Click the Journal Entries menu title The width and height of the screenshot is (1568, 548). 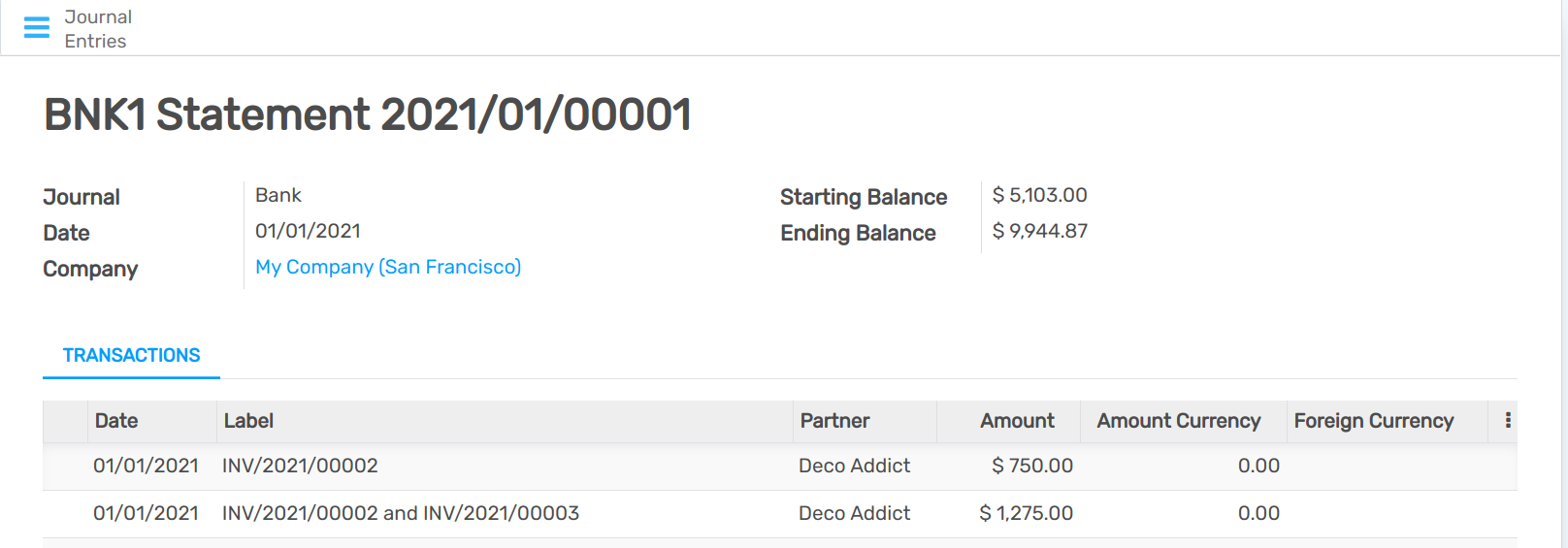tap(97, 29)
